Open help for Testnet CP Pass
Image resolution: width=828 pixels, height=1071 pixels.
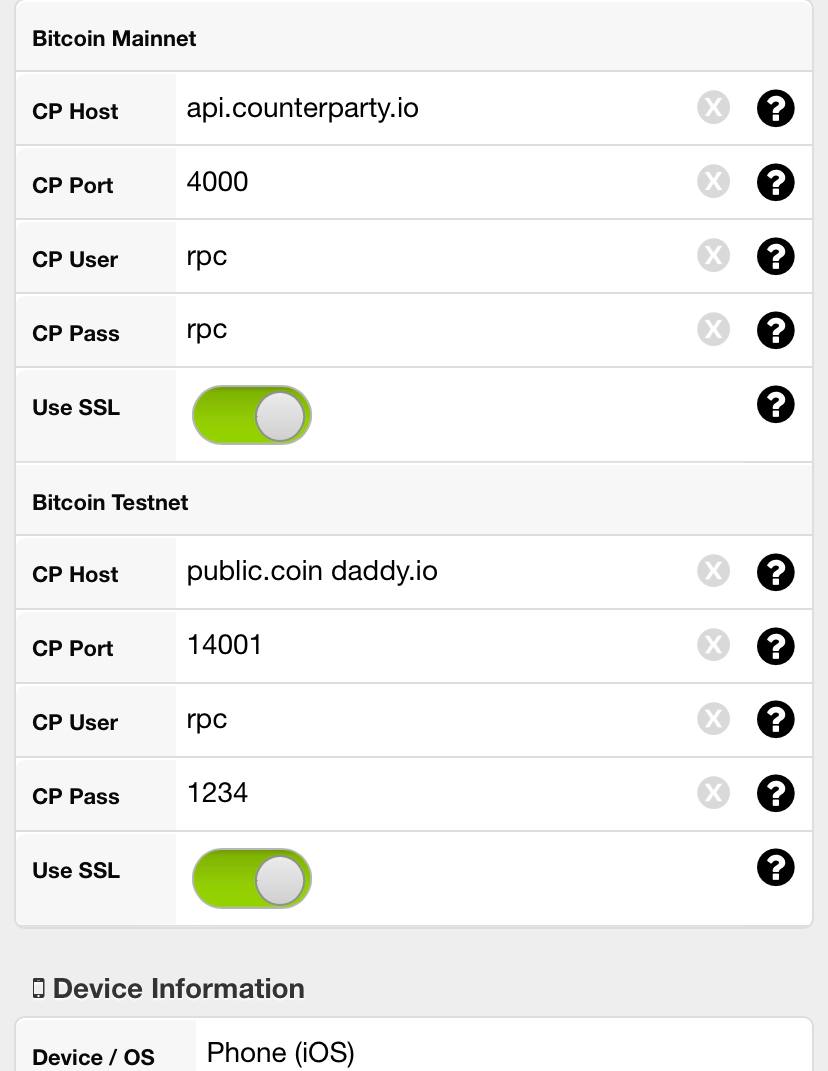pos(775,793)
